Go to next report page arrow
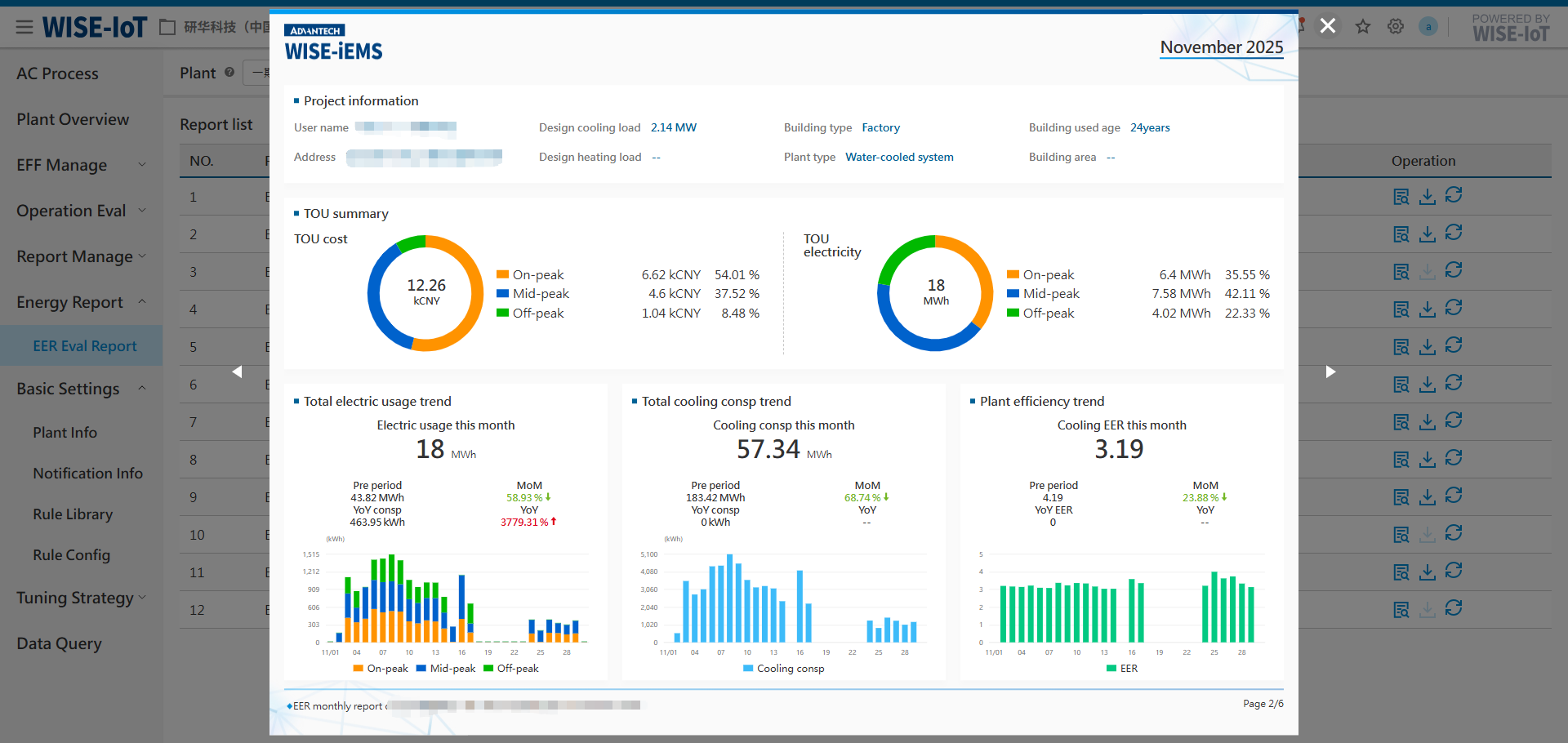 tap(1330, 372)
